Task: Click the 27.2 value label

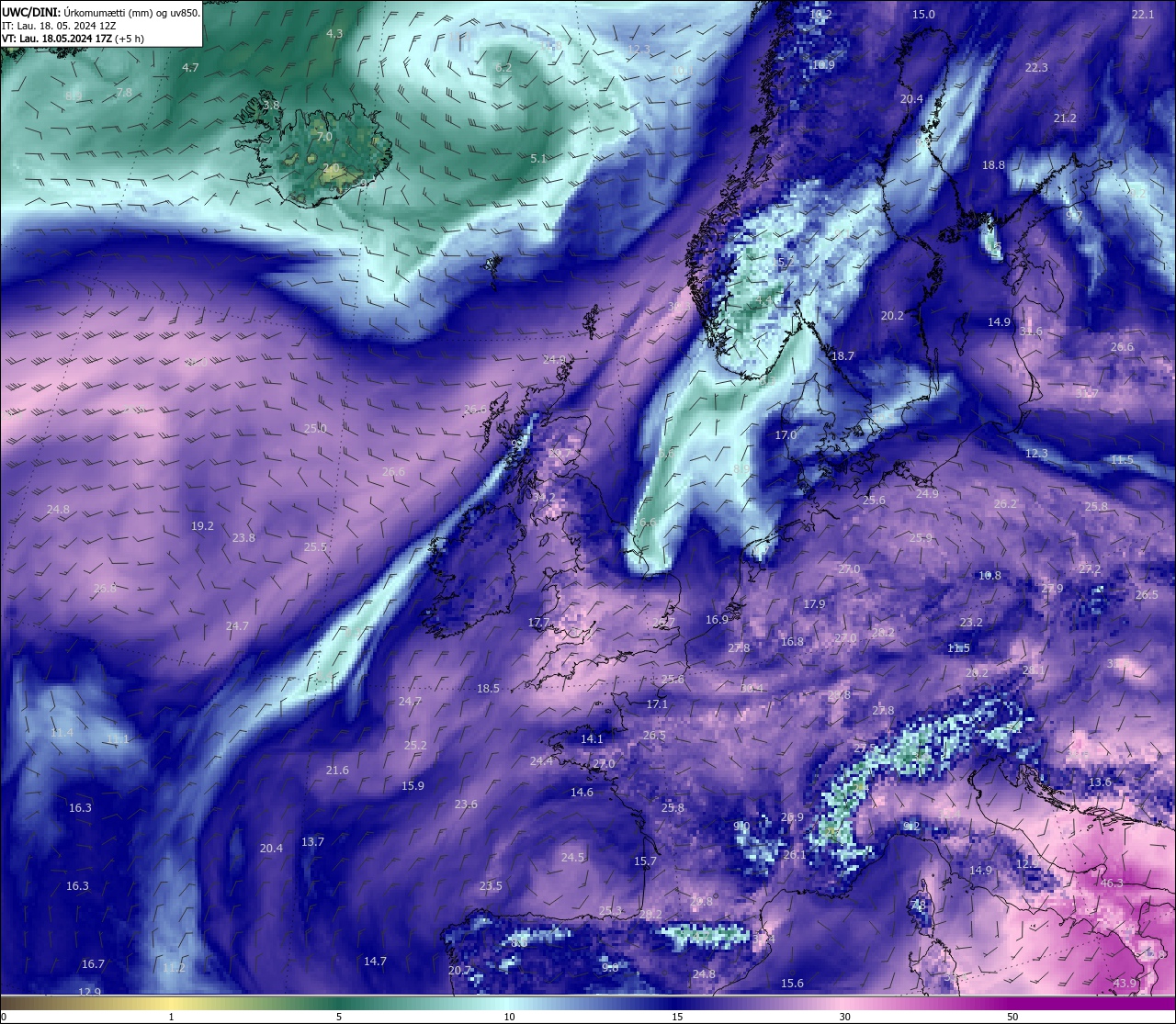Action: (x=1090, y=569)
